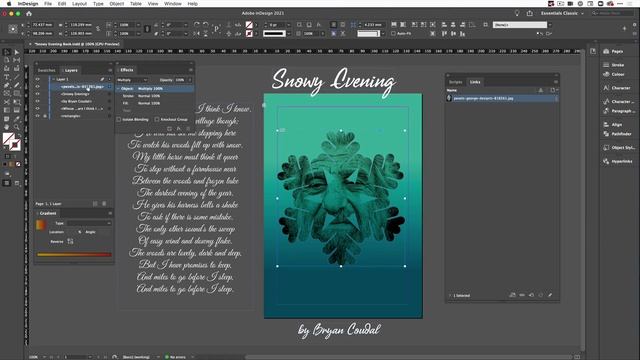Viewport: 640px width, 360px height.
Task: Open the Colour panel
Action: point(613,74)
